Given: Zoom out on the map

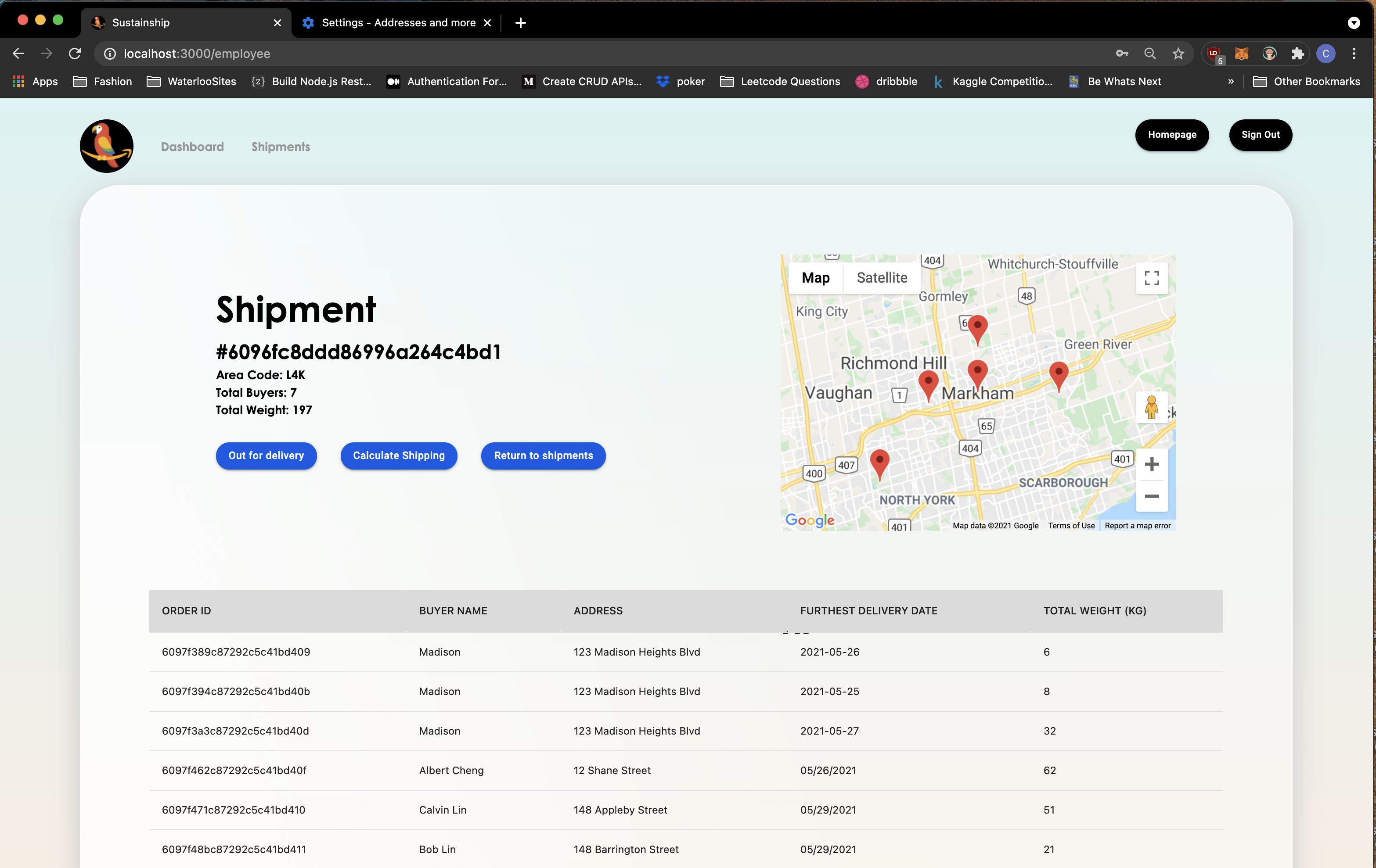Looking at the screenshot, I should click(x=1152, y=496).
